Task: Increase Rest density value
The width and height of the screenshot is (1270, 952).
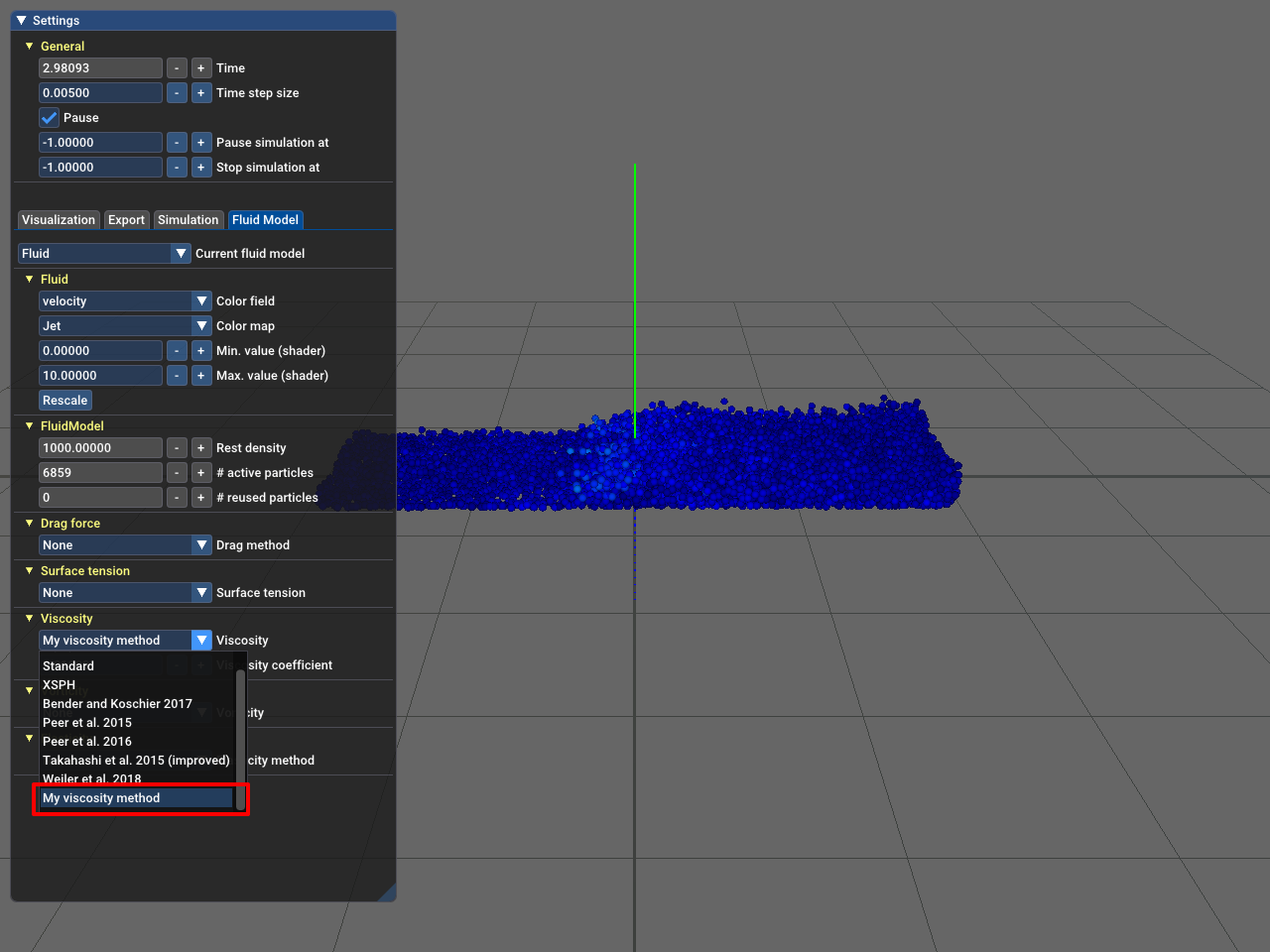Action: click(x=200, y=448)
